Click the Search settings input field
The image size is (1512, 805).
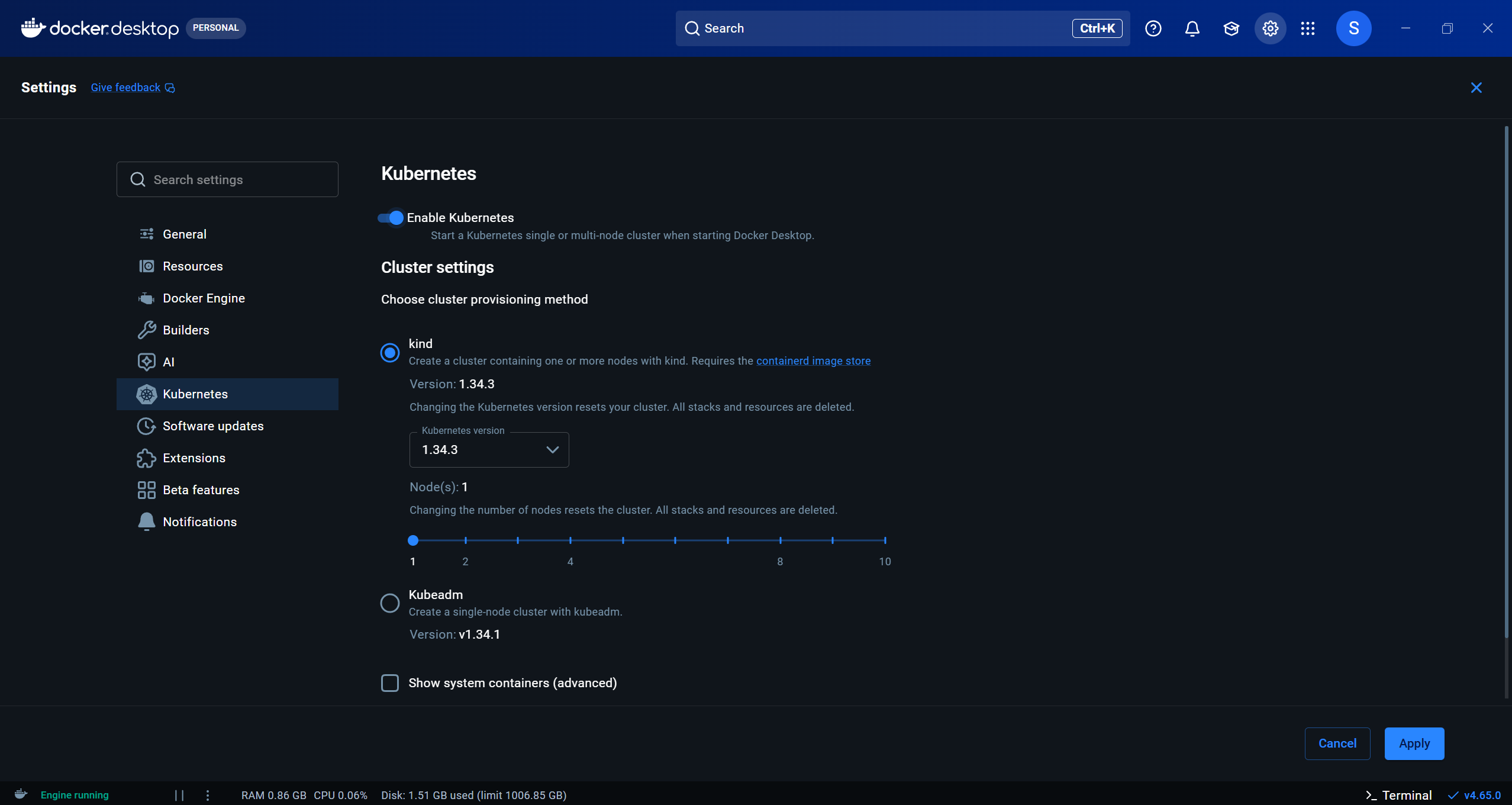pos(227,179)
